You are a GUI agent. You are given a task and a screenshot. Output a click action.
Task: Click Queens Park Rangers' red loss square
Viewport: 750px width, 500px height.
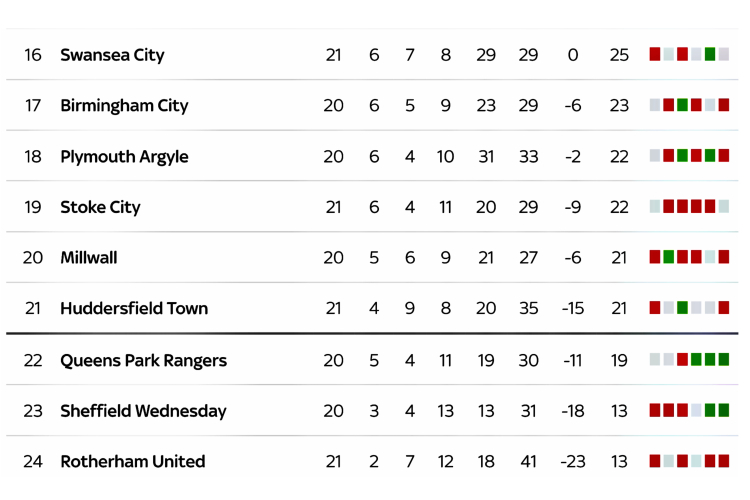[682, 360]
